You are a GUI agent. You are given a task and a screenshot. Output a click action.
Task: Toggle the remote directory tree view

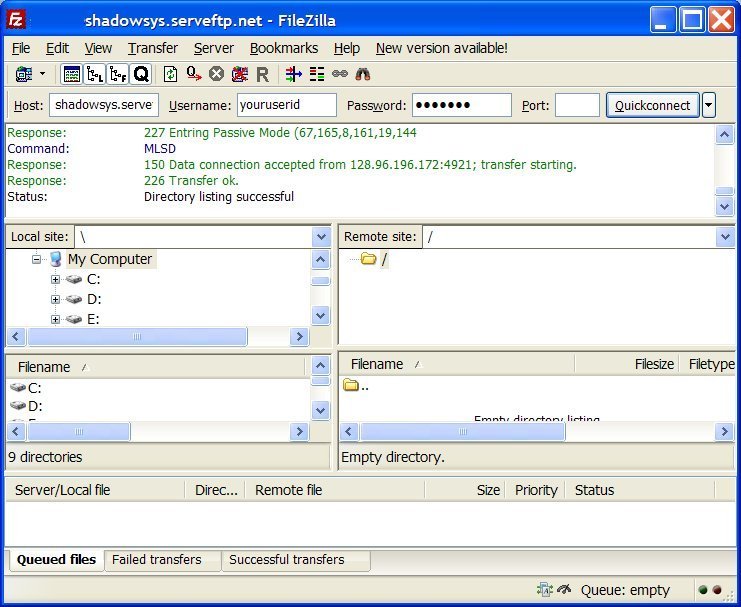[x=117, y=74]
